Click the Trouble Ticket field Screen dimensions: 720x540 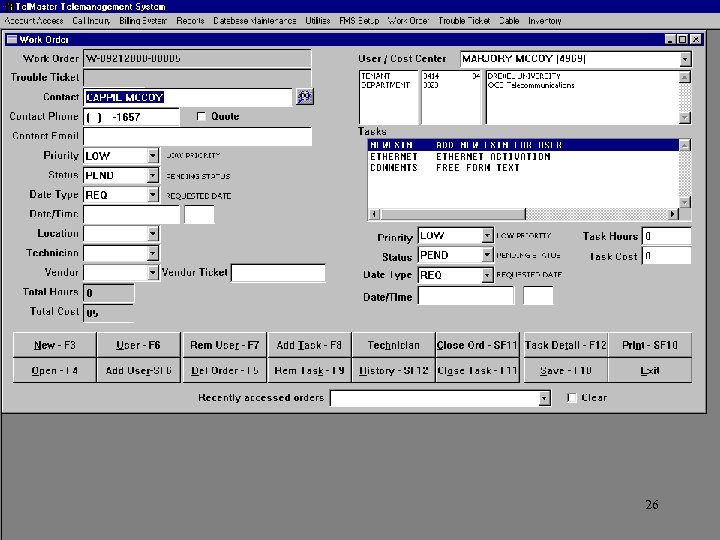point(197,78)
